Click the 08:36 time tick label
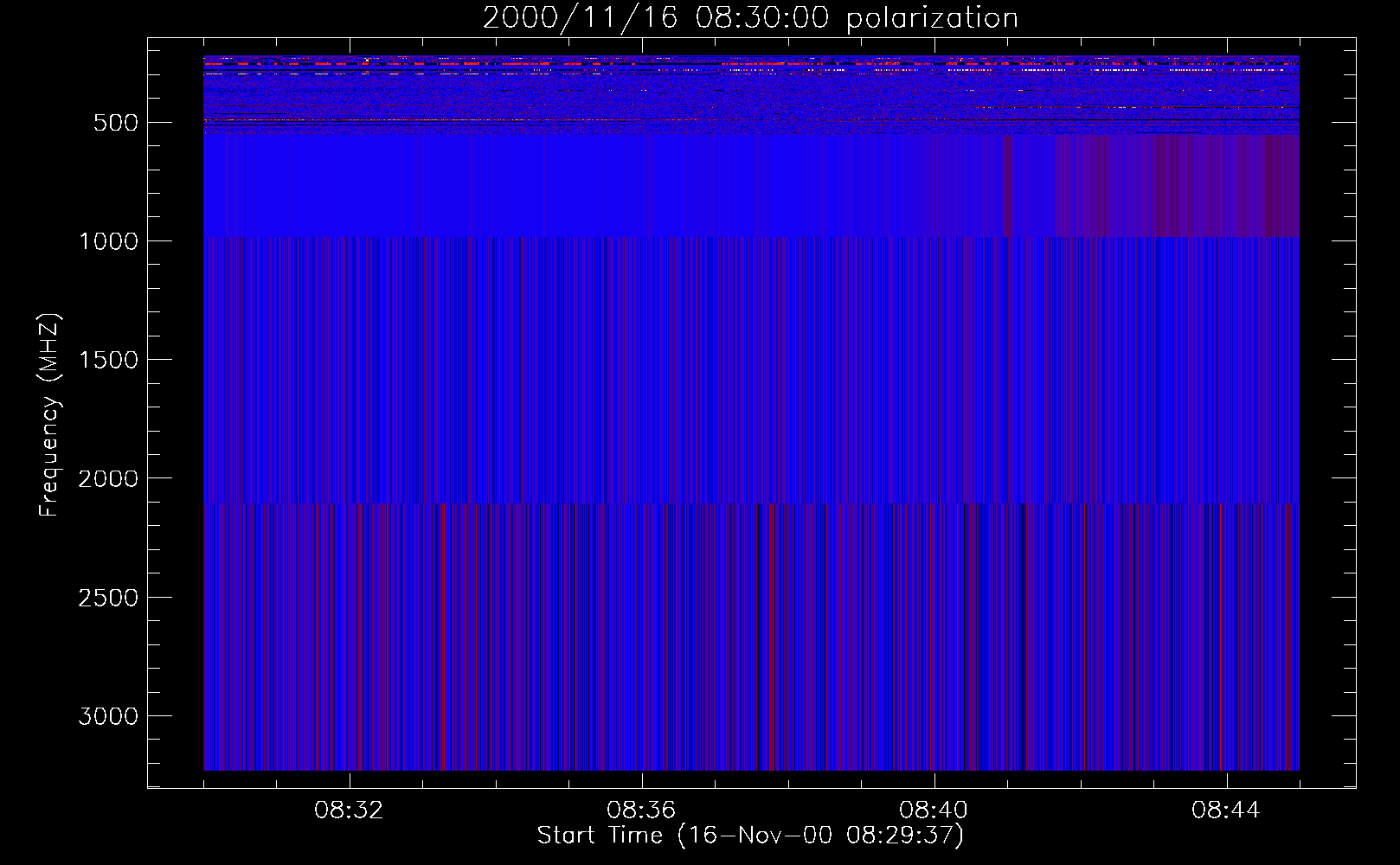 (641, 810)
